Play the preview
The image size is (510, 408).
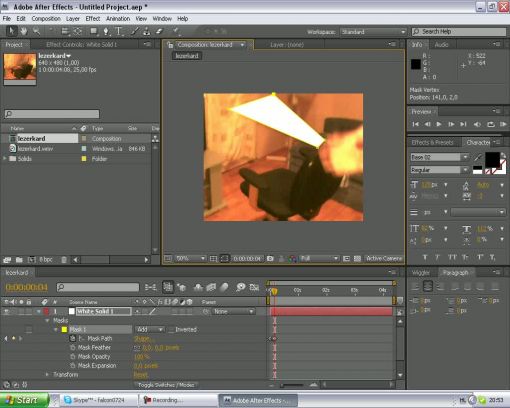[439, 124]
